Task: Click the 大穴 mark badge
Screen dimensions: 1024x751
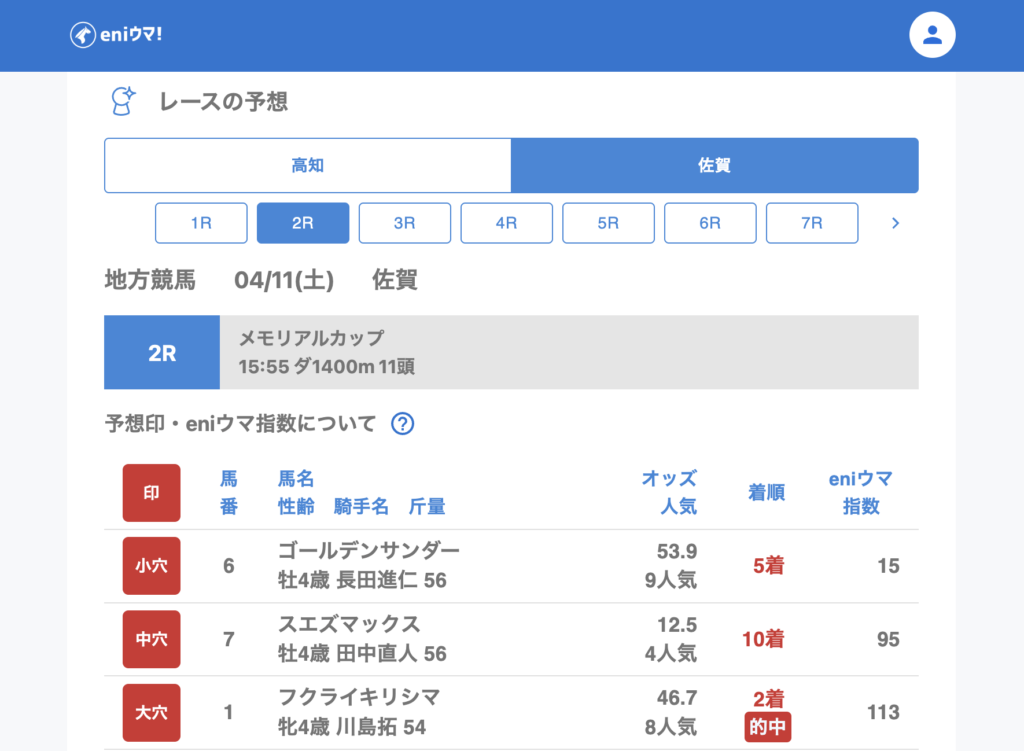Action: click(151, 712)
